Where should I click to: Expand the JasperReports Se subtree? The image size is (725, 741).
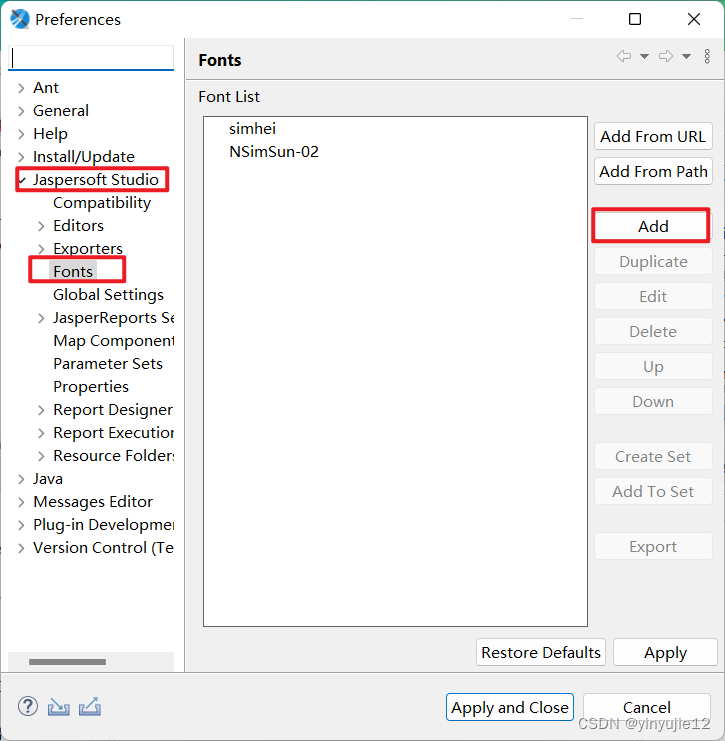tap(42, 318)
